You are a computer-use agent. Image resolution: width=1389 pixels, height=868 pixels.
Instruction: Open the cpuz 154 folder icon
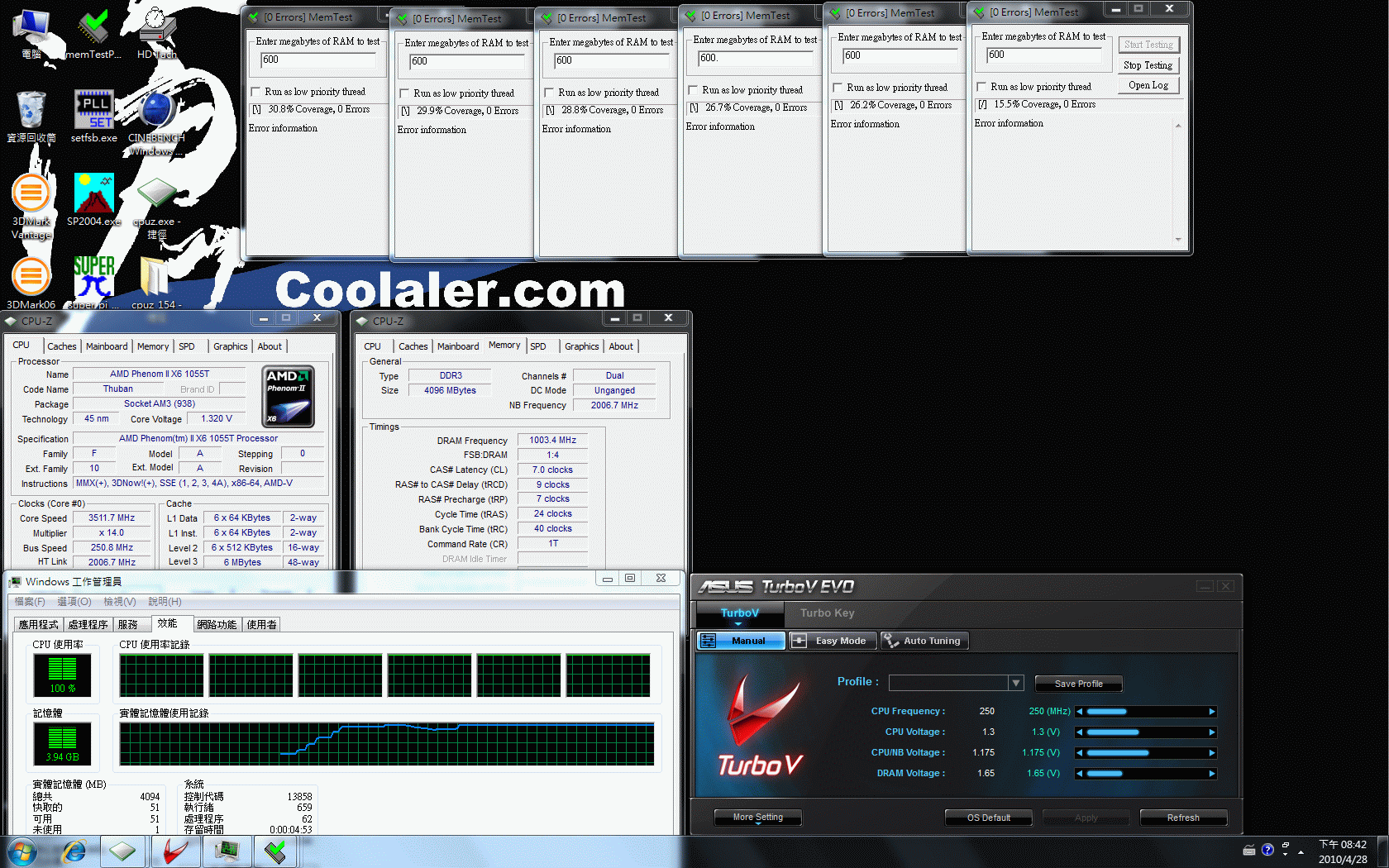[x=156, y=283]
